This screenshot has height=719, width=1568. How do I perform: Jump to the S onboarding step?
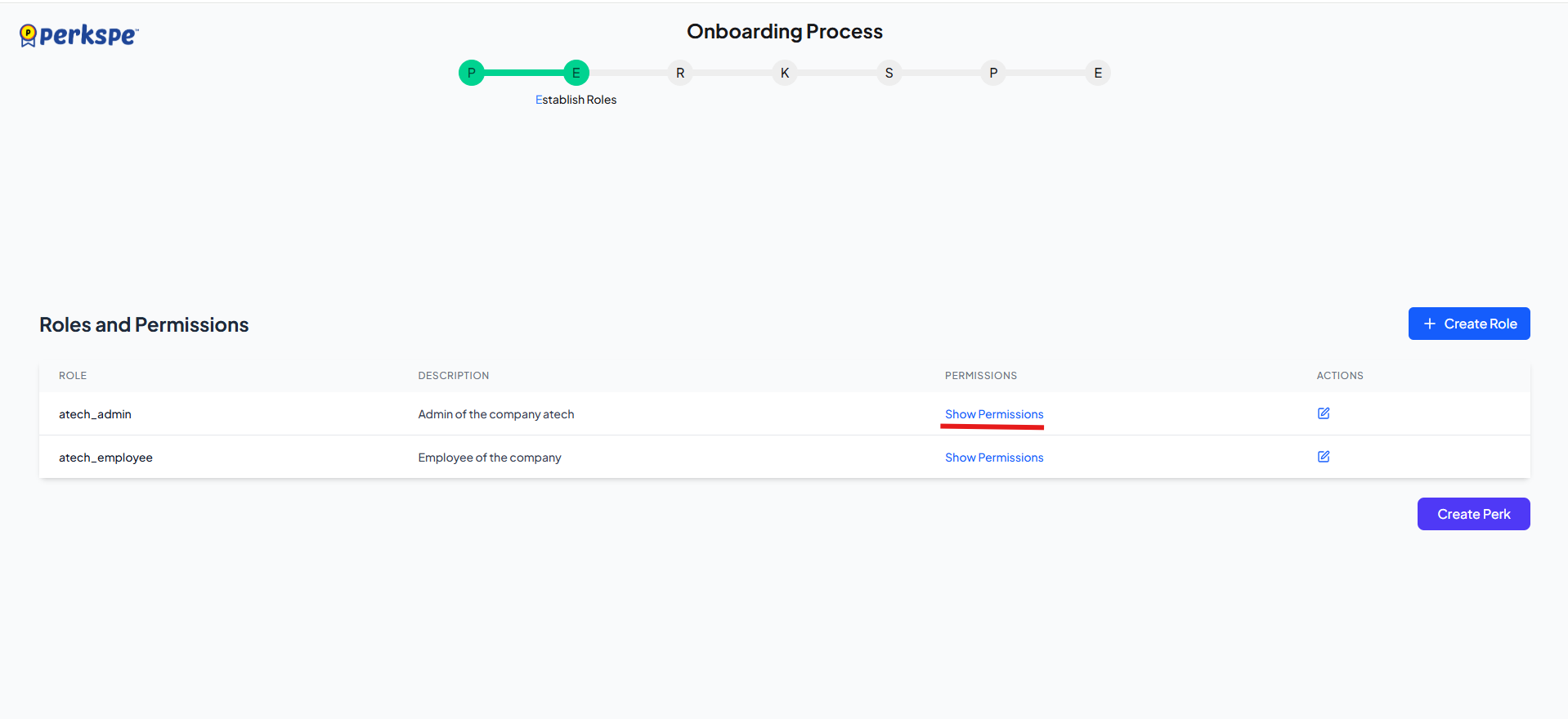[x=889, y=73]
